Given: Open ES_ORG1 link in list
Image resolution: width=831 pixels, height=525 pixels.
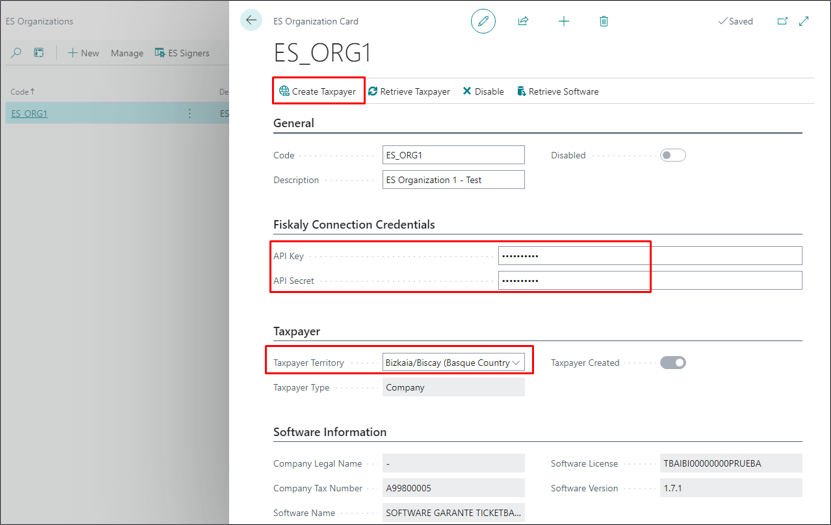Looking at the screenshot, I should 29,113.
